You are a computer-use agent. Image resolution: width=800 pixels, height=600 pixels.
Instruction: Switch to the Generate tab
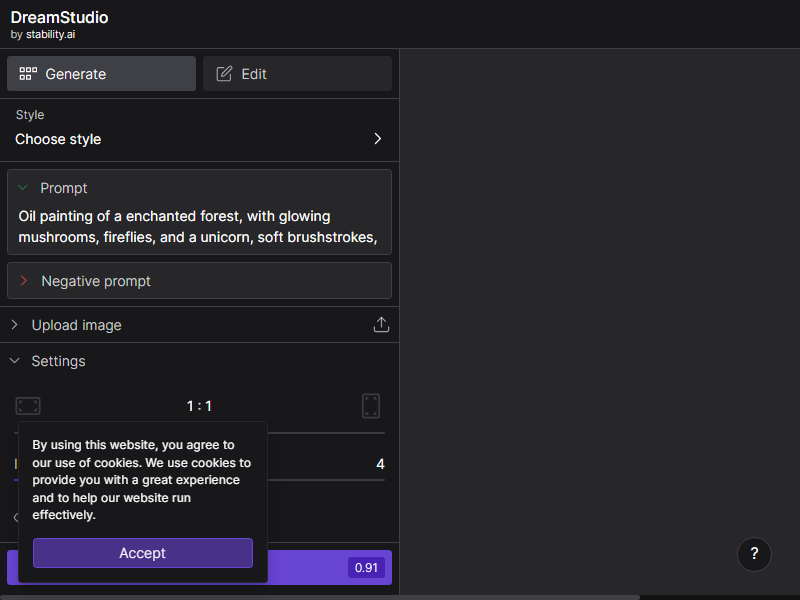coord(102,74)
